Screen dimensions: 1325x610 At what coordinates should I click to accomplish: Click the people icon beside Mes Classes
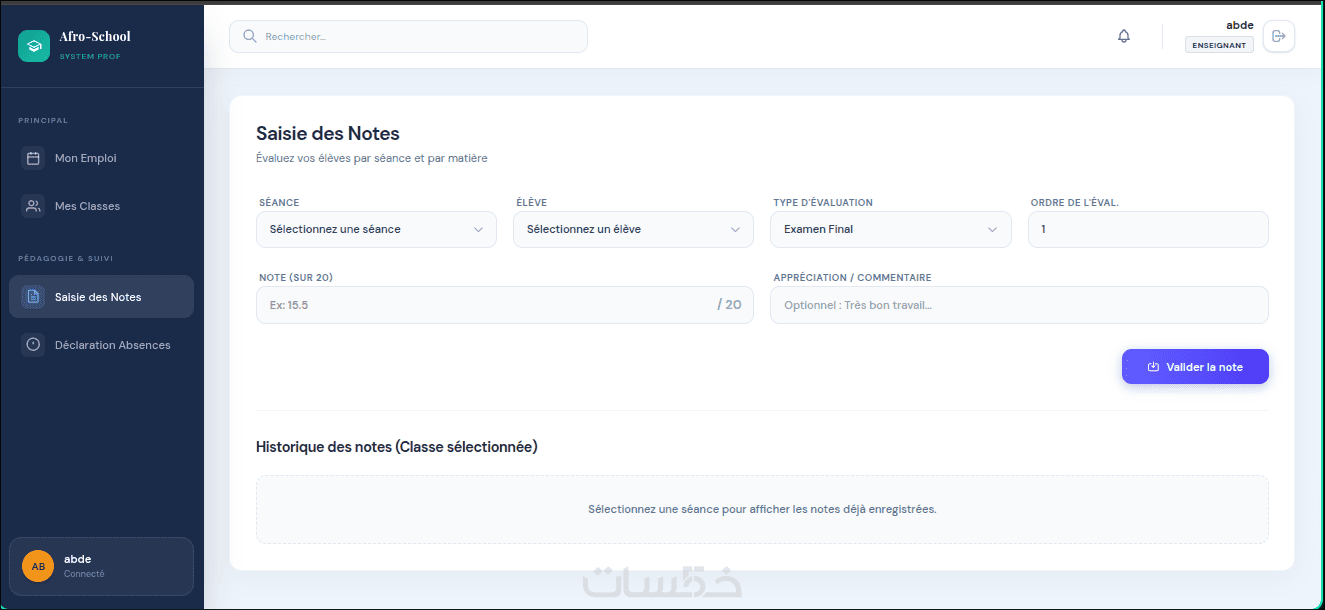33,206
